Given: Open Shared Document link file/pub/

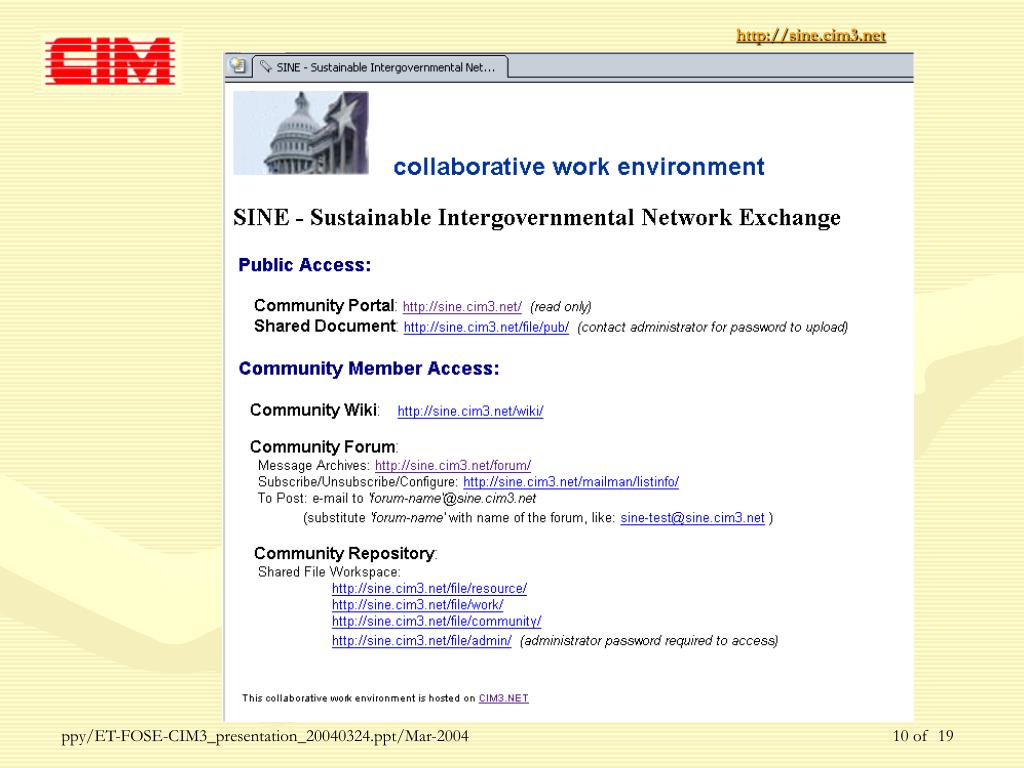Looking at the screenshot, I should pyautogui.click(x=486, y=327).
